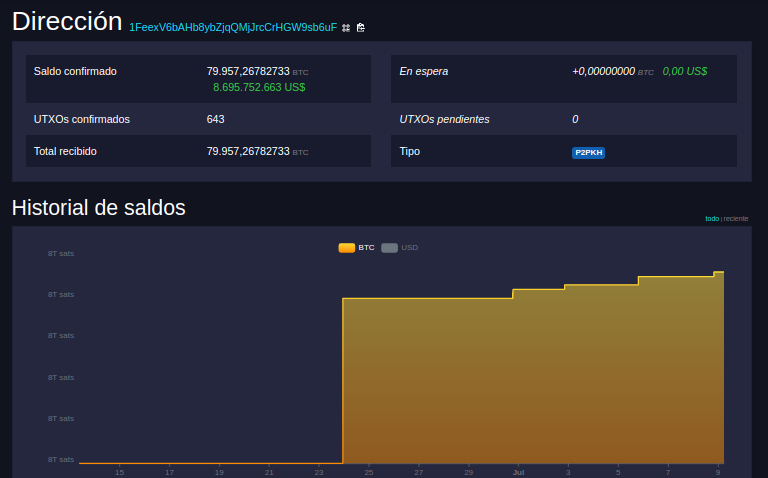768x478 pixels.
Task: Click the 'Historial de saldos' heading
Action: (x=98, y=208)
